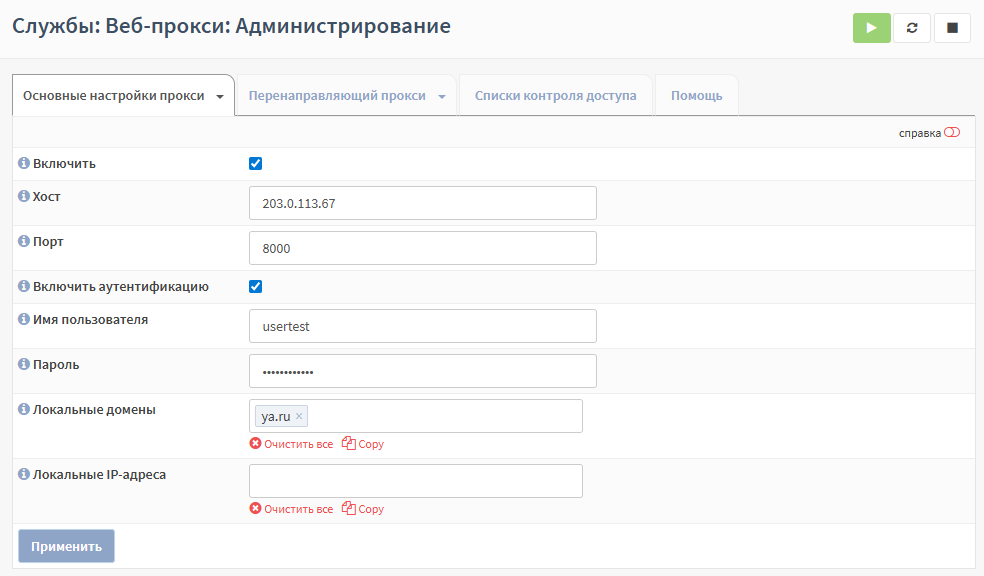Open the Помощь tab
The width and height of the screenshot is (984, 576).
click(696, 96)
